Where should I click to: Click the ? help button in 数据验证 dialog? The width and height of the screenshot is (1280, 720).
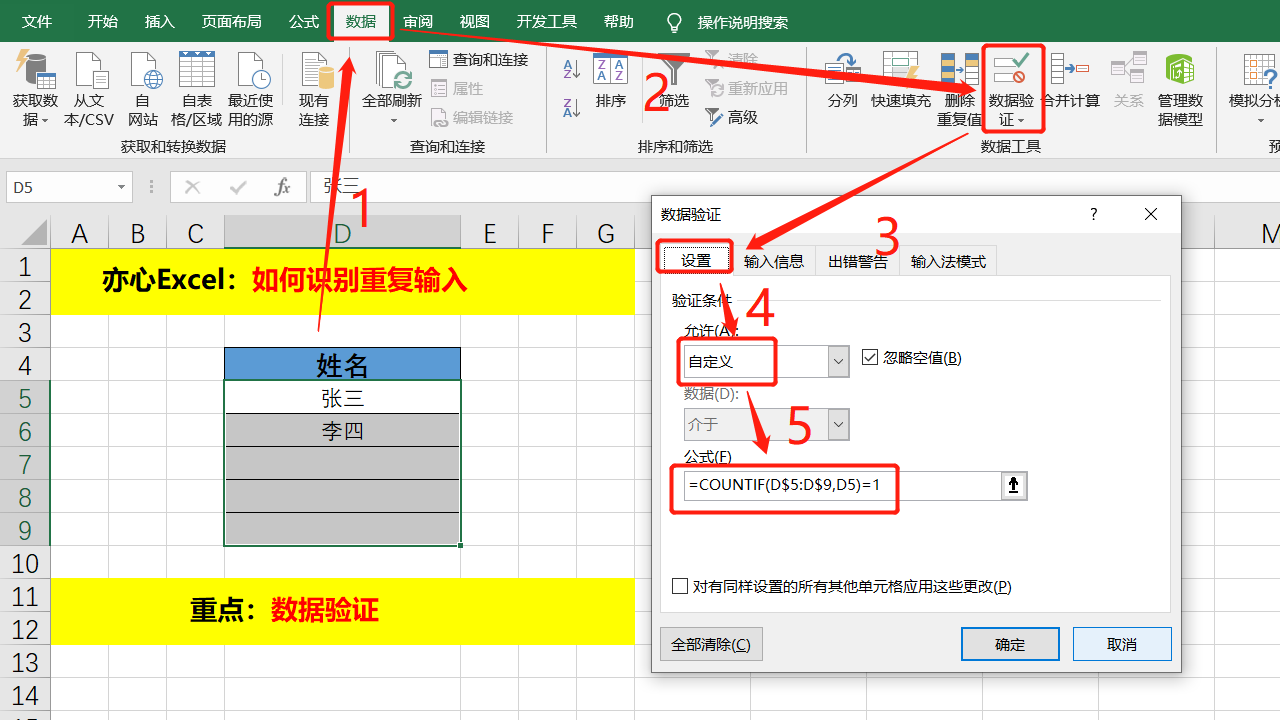pyautogui.click(x=1094, y=214)
